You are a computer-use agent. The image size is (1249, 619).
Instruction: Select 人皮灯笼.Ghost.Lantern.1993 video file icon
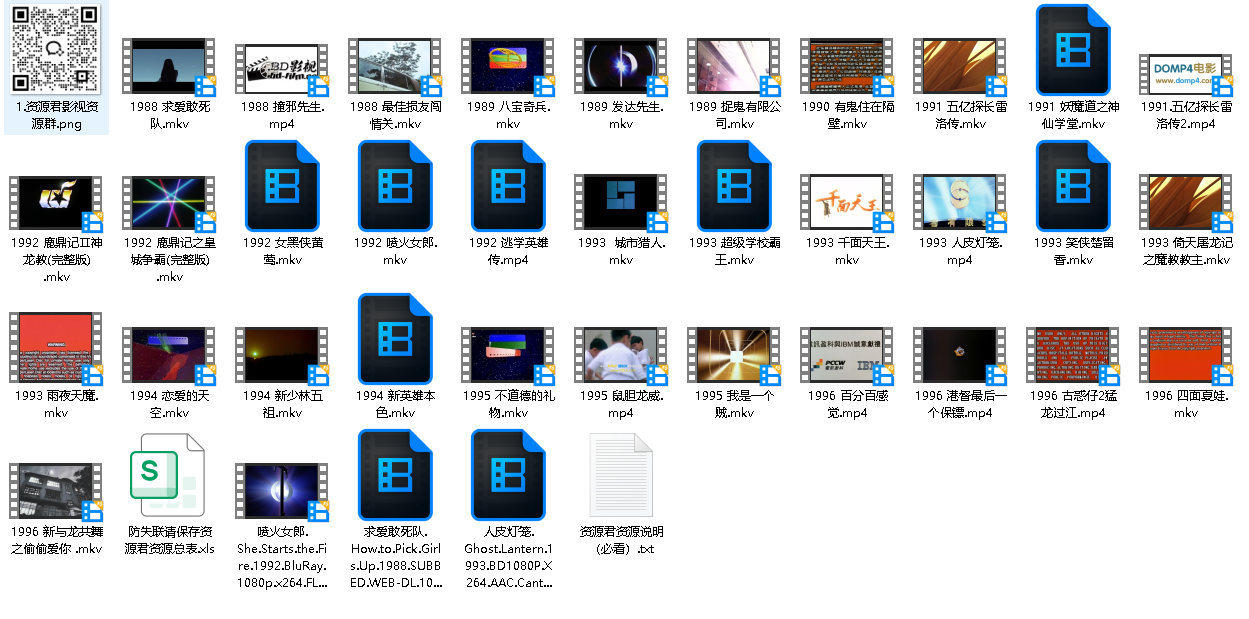click(x=507, y=475)
